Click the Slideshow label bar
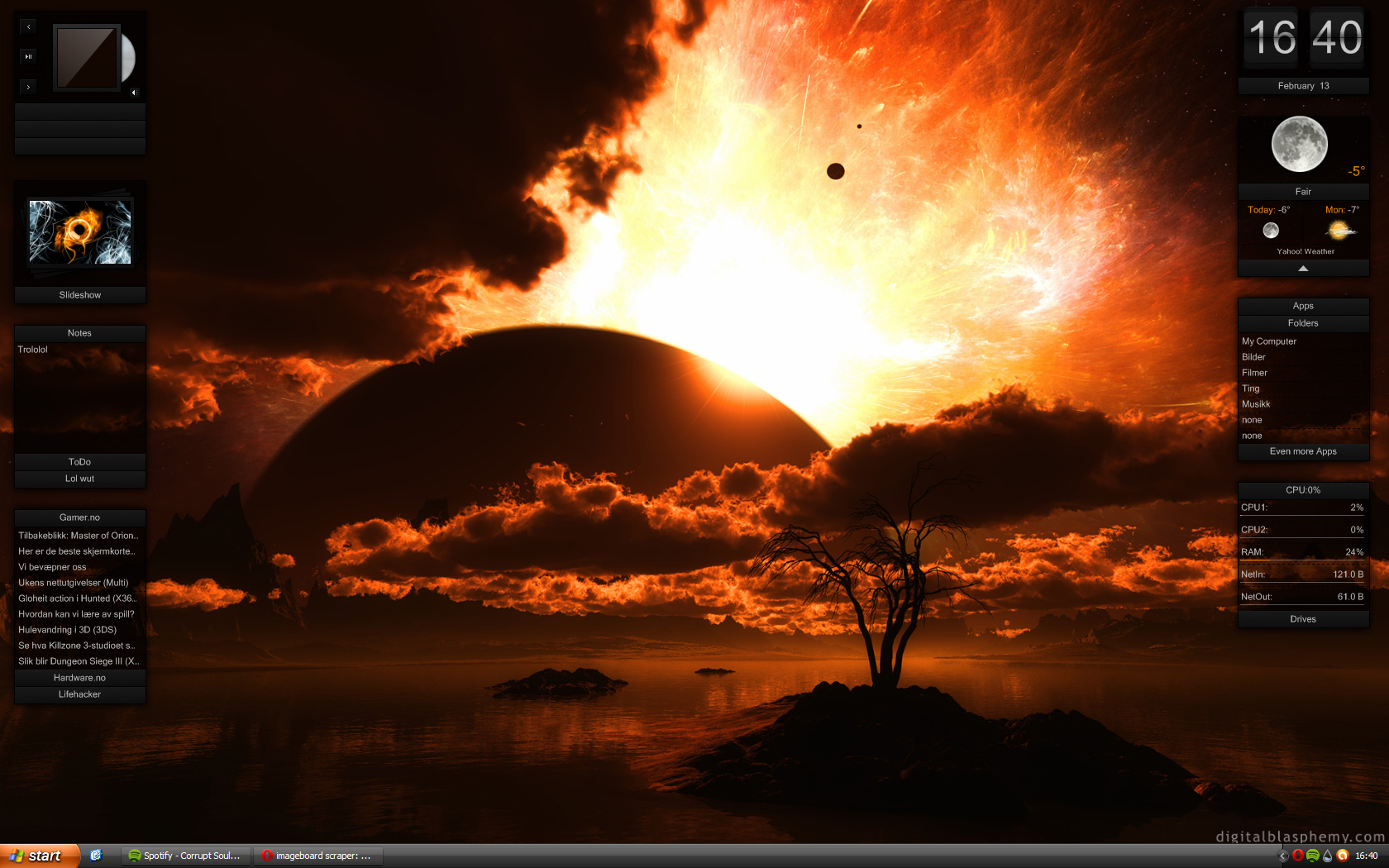 coord(80,295)
